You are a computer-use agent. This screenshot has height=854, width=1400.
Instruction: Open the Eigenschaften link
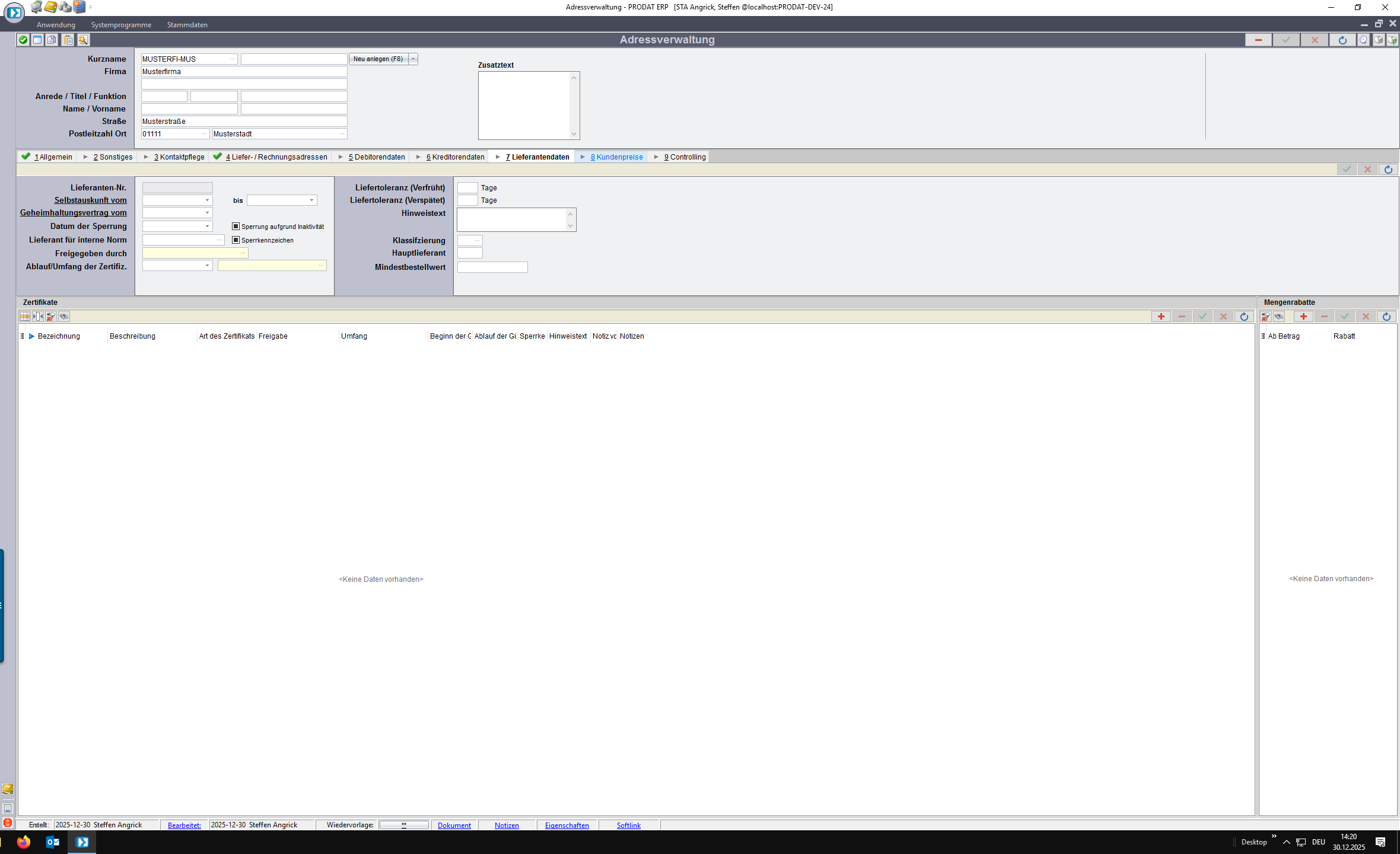[567, 825]
